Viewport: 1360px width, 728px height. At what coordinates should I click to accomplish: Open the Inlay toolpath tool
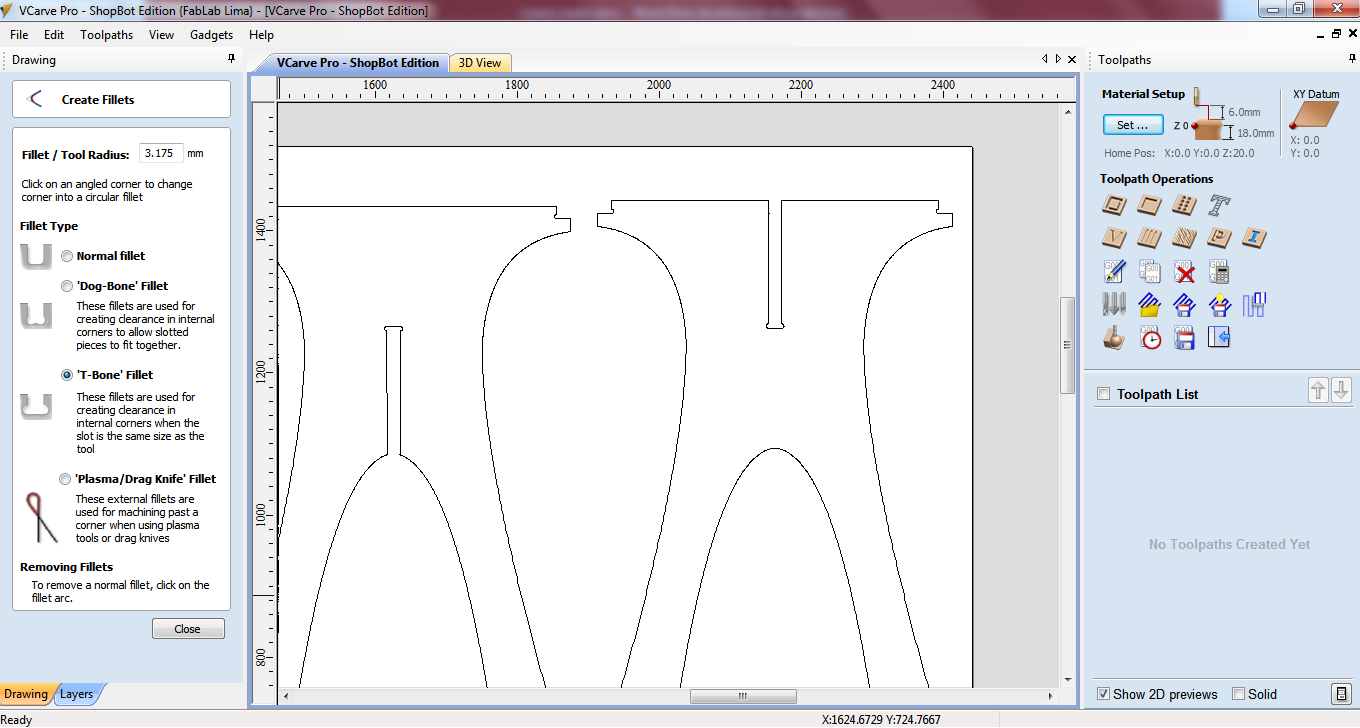click(1254, 238)
